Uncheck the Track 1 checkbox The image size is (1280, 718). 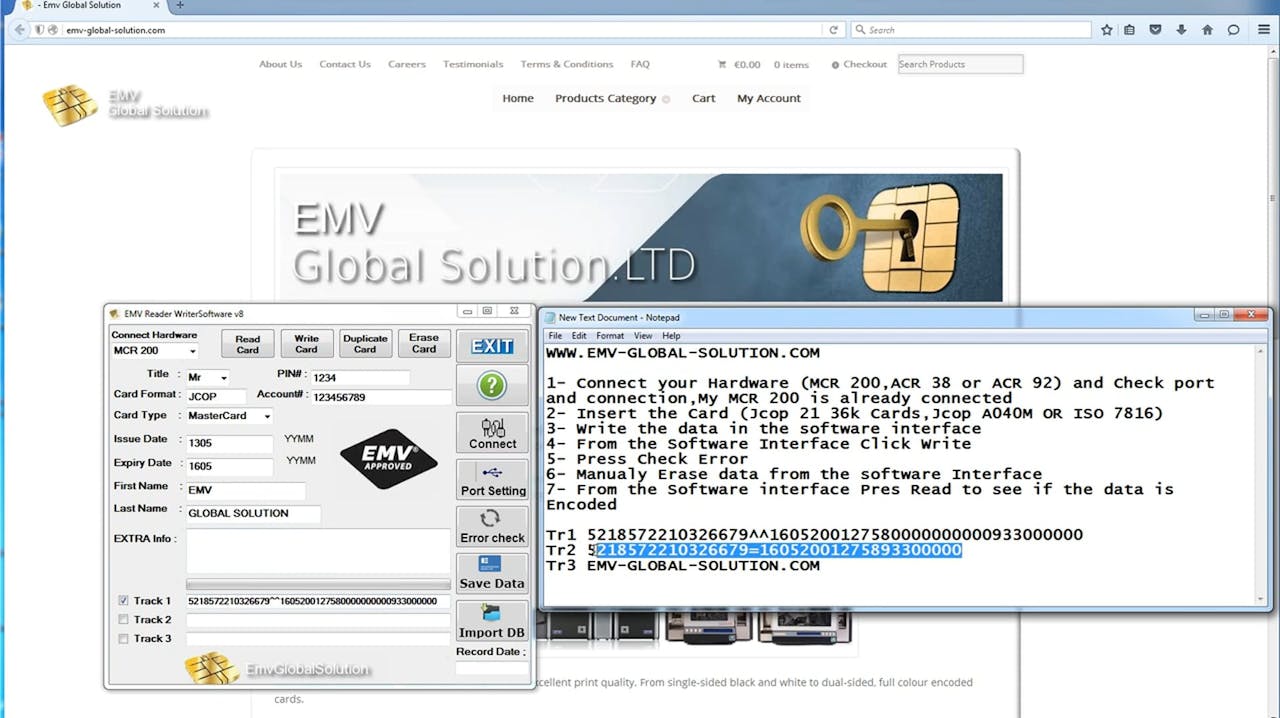[124, 600]
